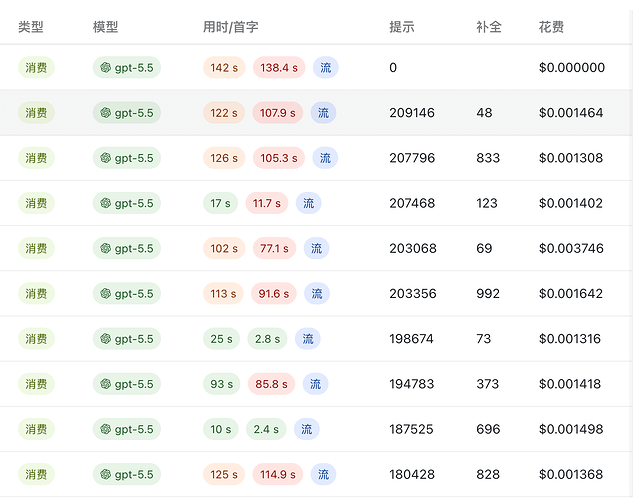633x500 pixels.
Task: Click the 138.4 s first-token badge
Action: [x=279, y=67]
